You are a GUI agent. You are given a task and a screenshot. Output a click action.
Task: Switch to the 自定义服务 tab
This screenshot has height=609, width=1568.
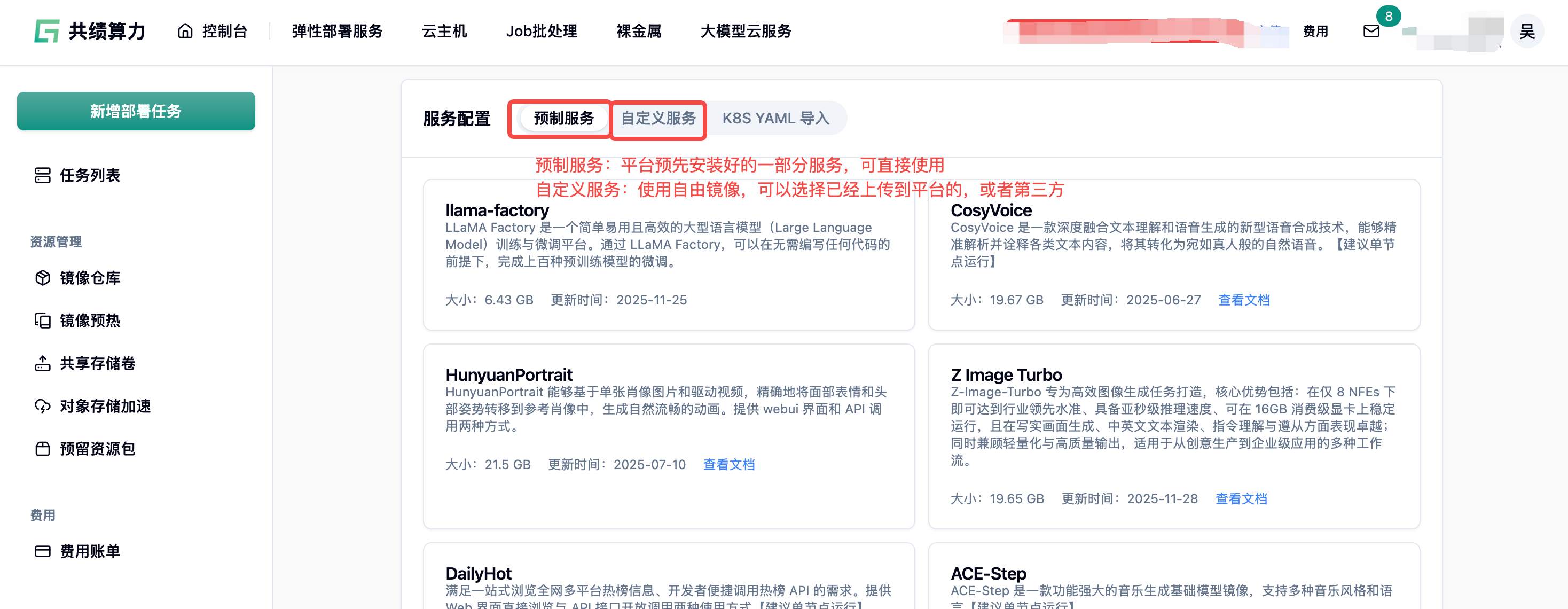tap(658, 118)
